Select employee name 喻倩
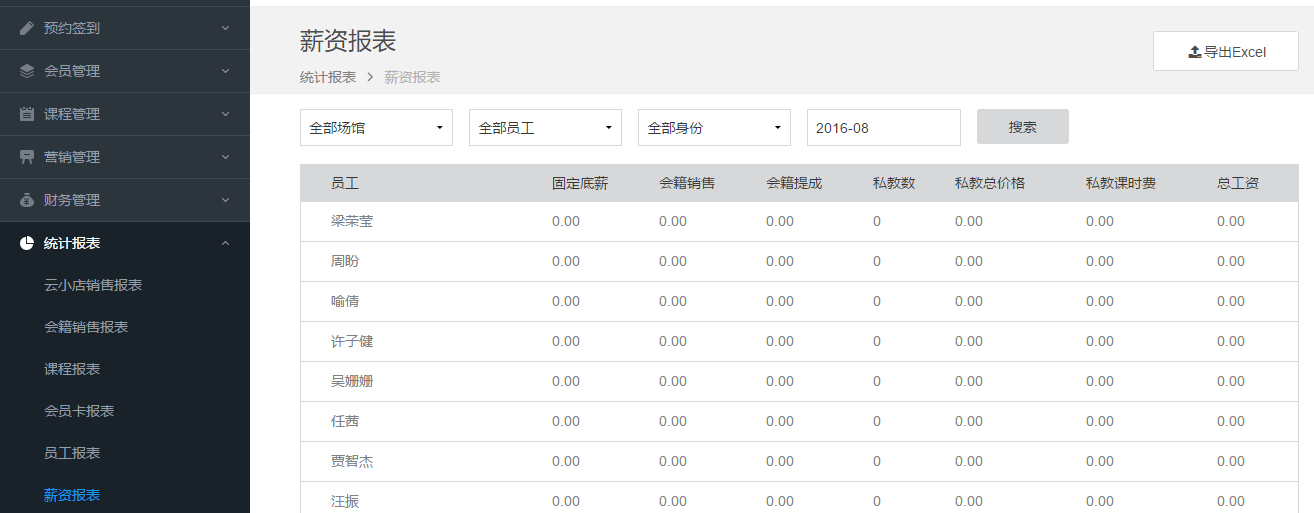The height and width of the screenshot is (513, 1314). [x=345, y=301]
